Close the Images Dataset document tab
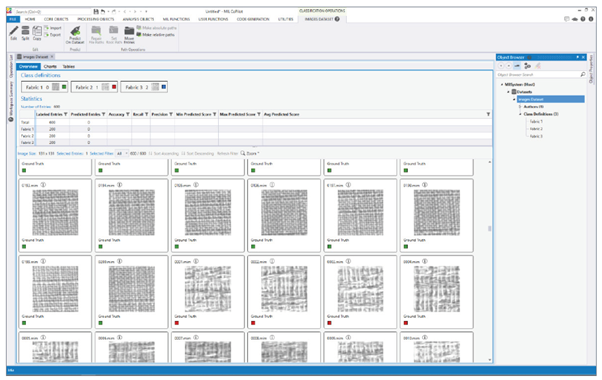602x380 pixels. (x=52, y=57)
